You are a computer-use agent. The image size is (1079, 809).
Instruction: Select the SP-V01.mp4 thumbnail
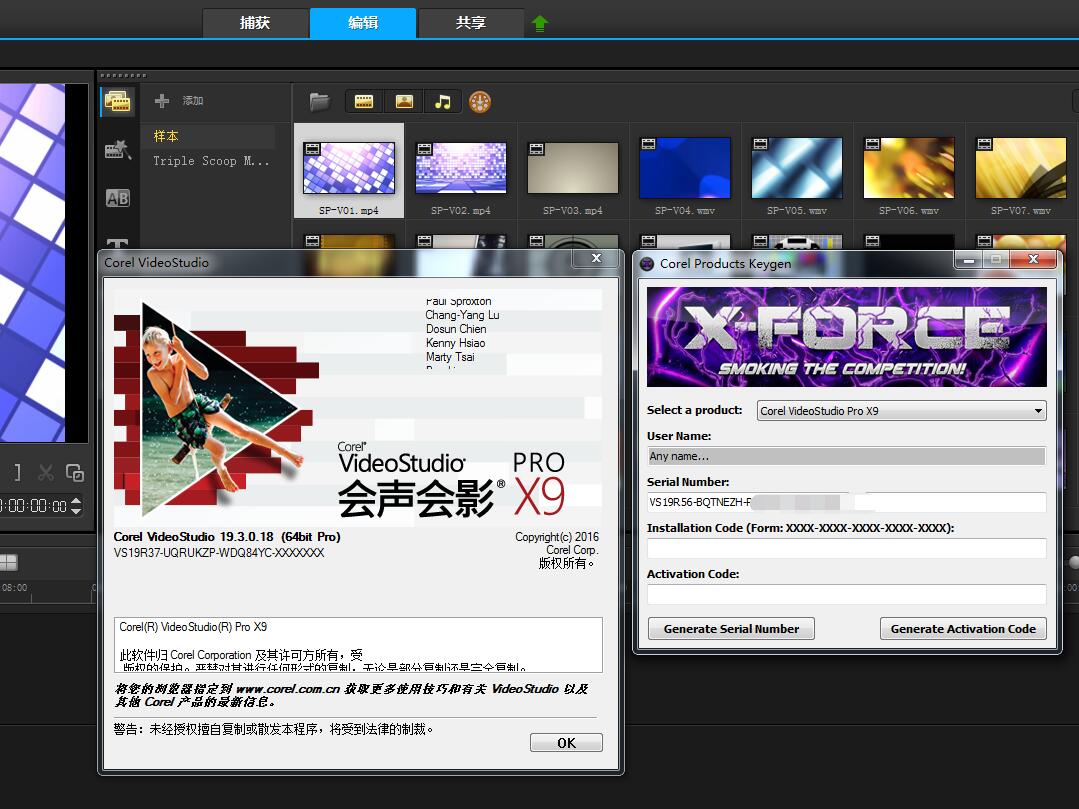click(349, 170)
